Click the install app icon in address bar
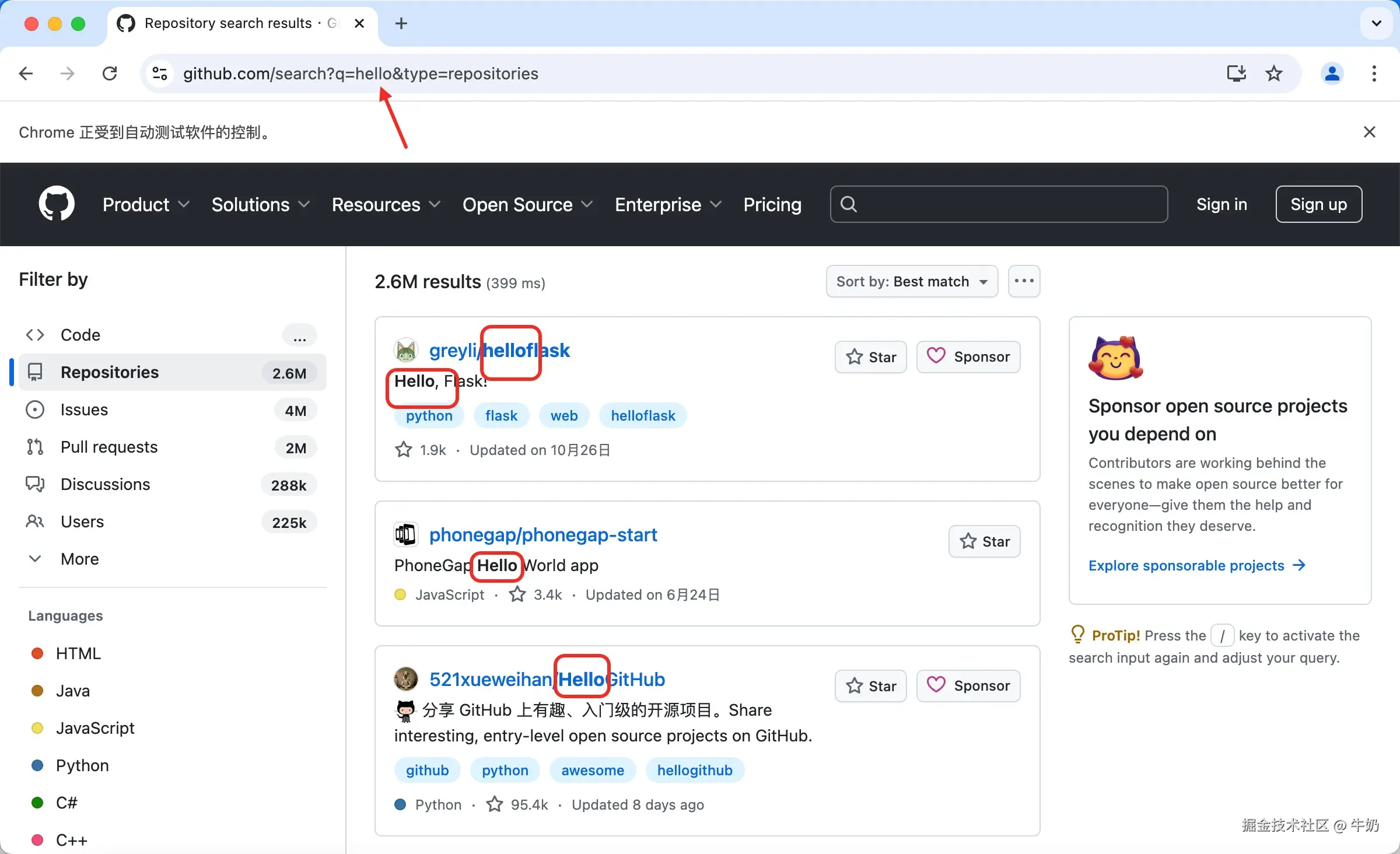Viewport: 1400px width, 854px height. 1236,73
